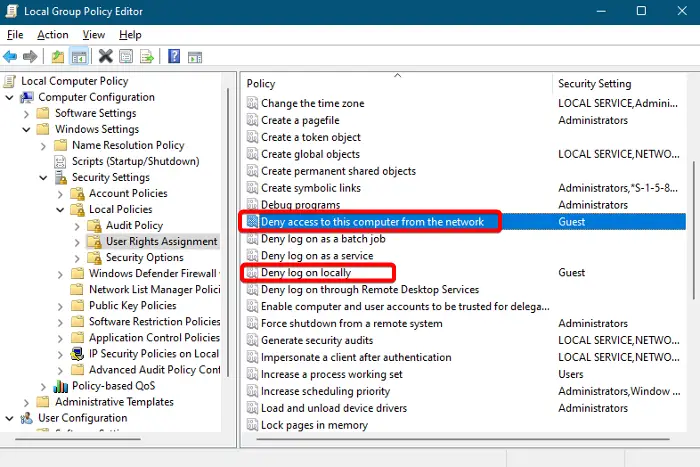Select the Deny log on locally policy
The width and height of the screenshot is (700, 467).
[x=306, y=272]
